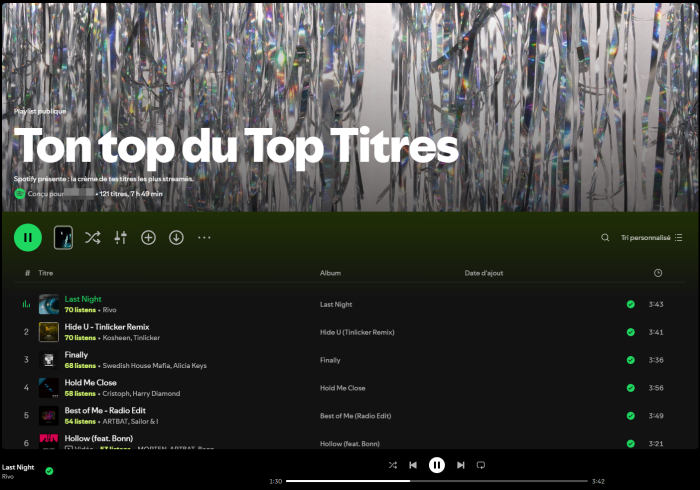700x490 pixels.
Task: Pause playback in the bottom player bar
Action: pos(437,465)
